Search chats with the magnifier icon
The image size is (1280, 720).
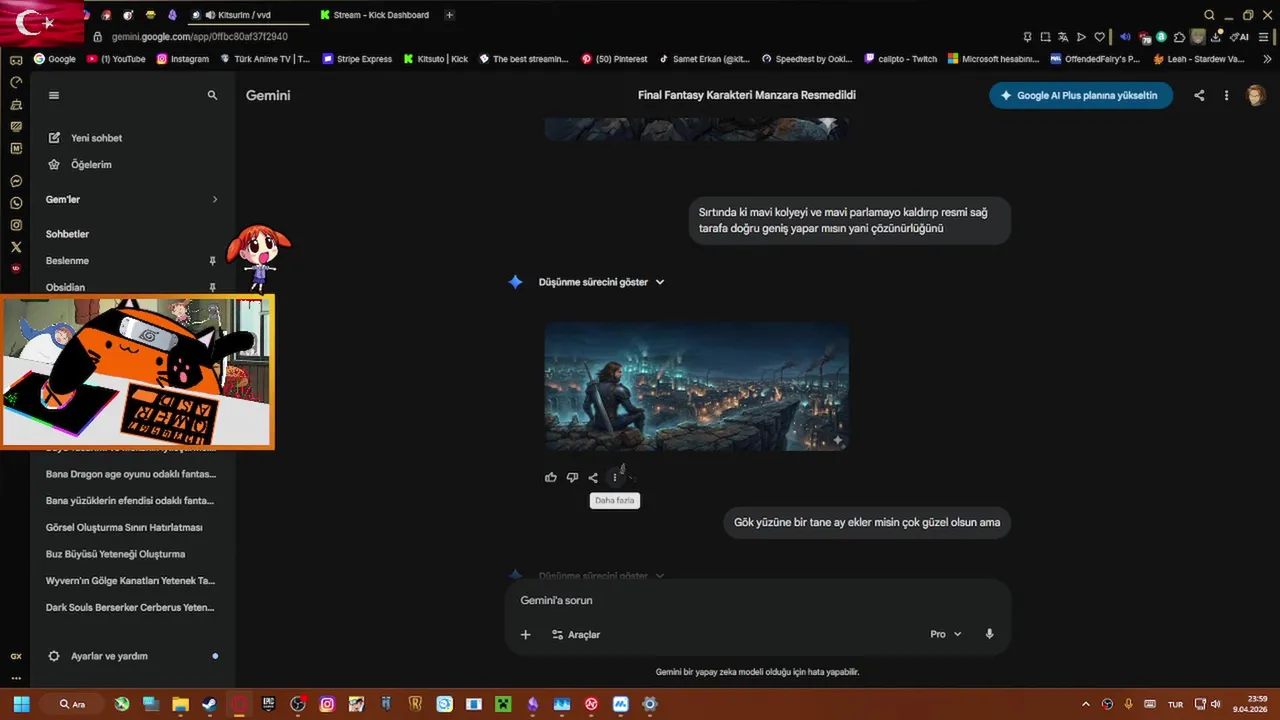212,96
